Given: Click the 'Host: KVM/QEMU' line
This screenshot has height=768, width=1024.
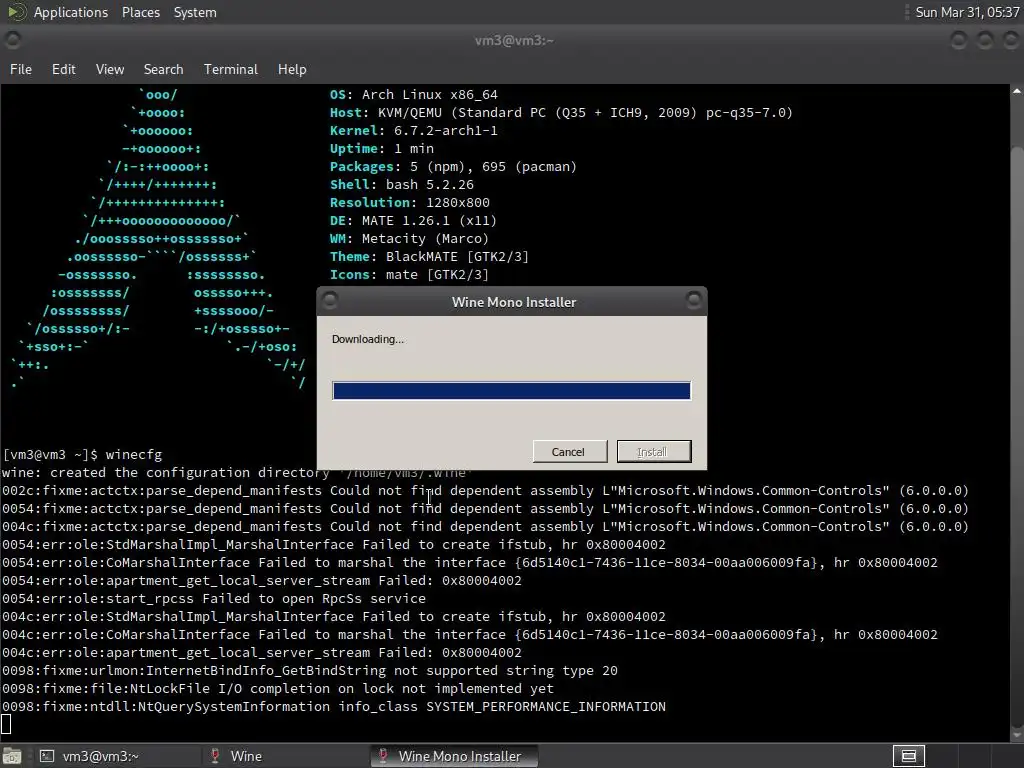Looking at the screenshot, I should click(561, 112).
